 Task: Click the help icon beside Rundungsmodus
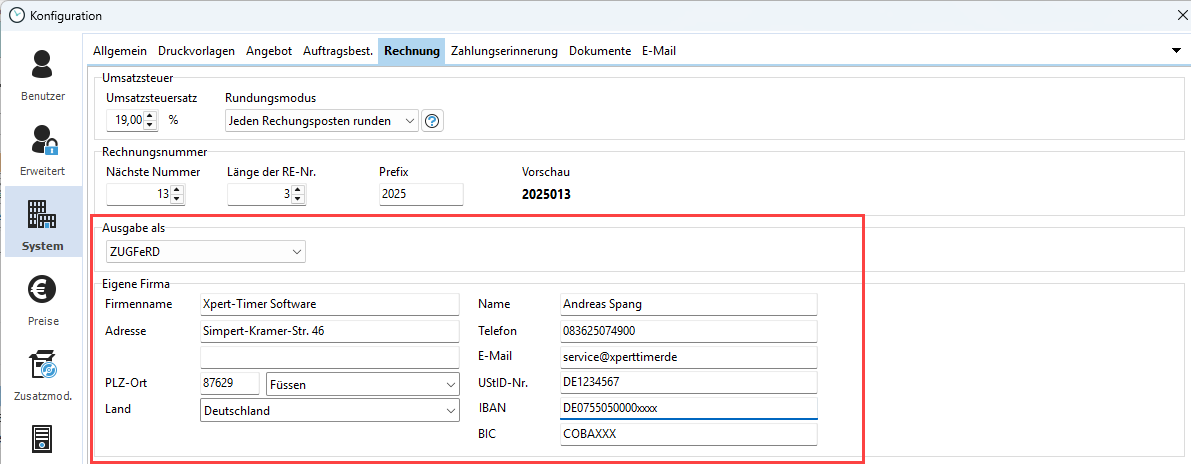[432, 121]
